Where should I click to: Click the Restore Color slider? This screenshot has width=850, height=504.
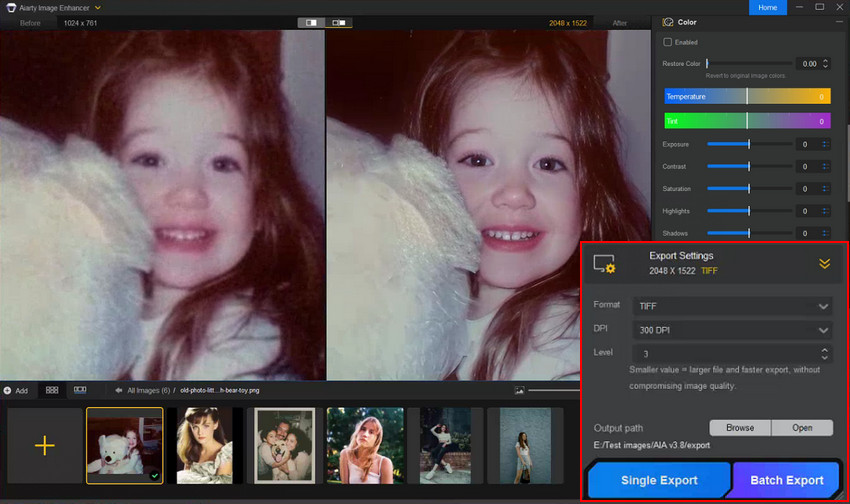[749, 63]
